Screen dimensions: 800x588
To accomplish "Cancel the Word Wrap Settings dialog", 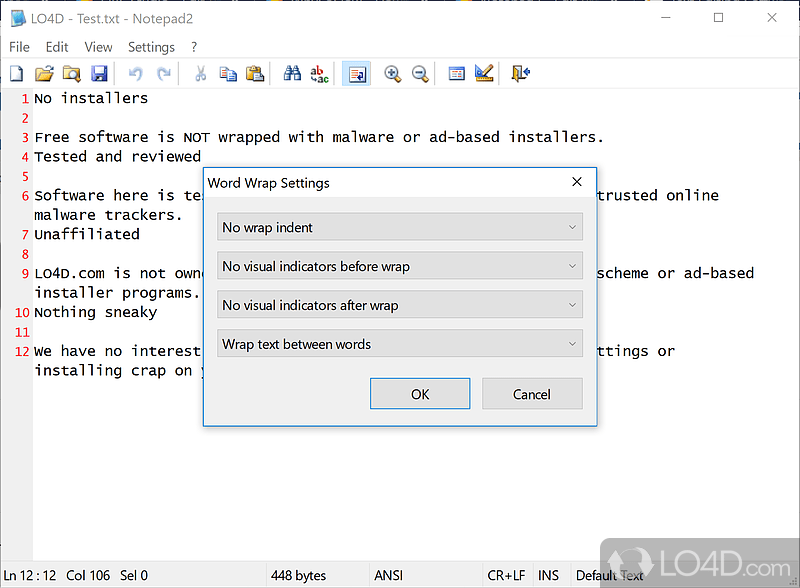I will coord(532,394).
